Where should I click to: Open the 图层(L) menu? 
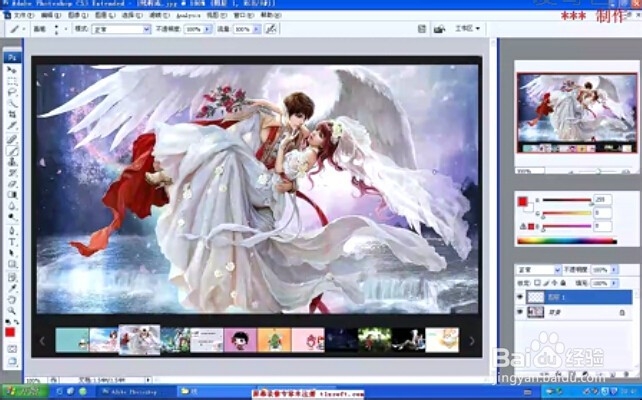click(105, 15)
